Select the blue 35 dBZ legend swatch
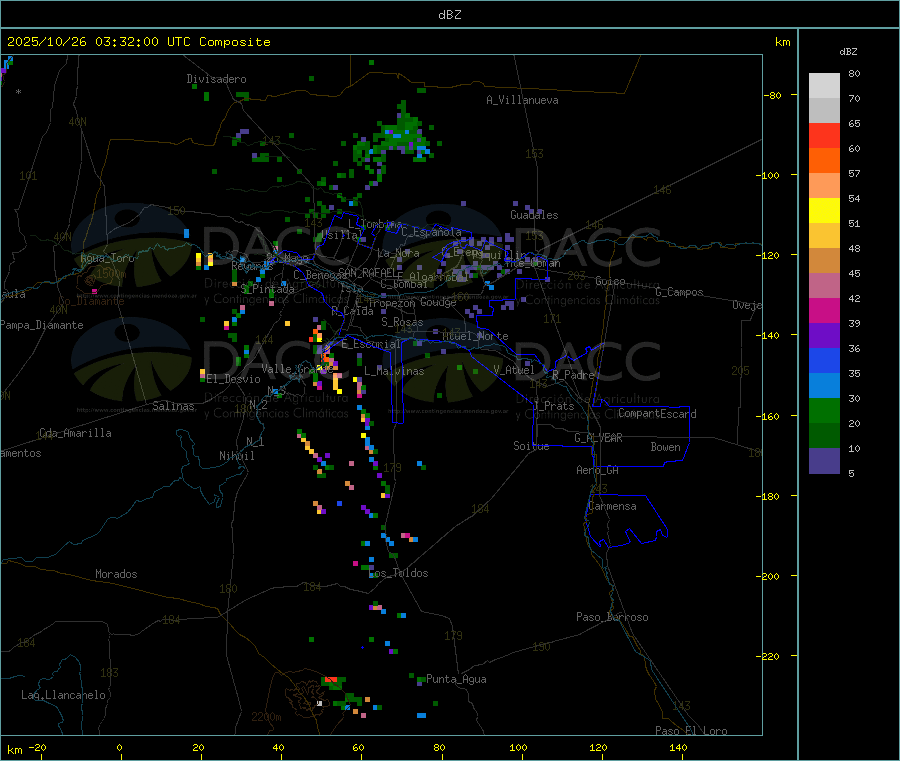 [x=824, y=360]
